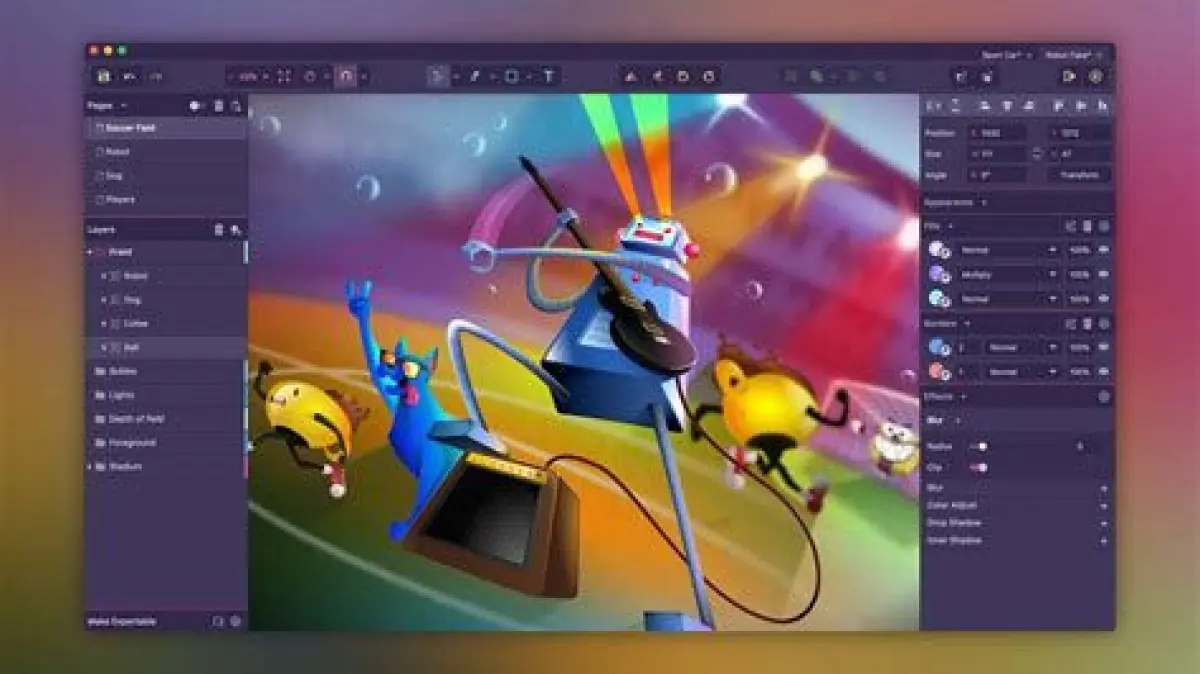Toggle visibility of the first border
The height and width of the screenshot is (674, 1200).
(1104, 347)
